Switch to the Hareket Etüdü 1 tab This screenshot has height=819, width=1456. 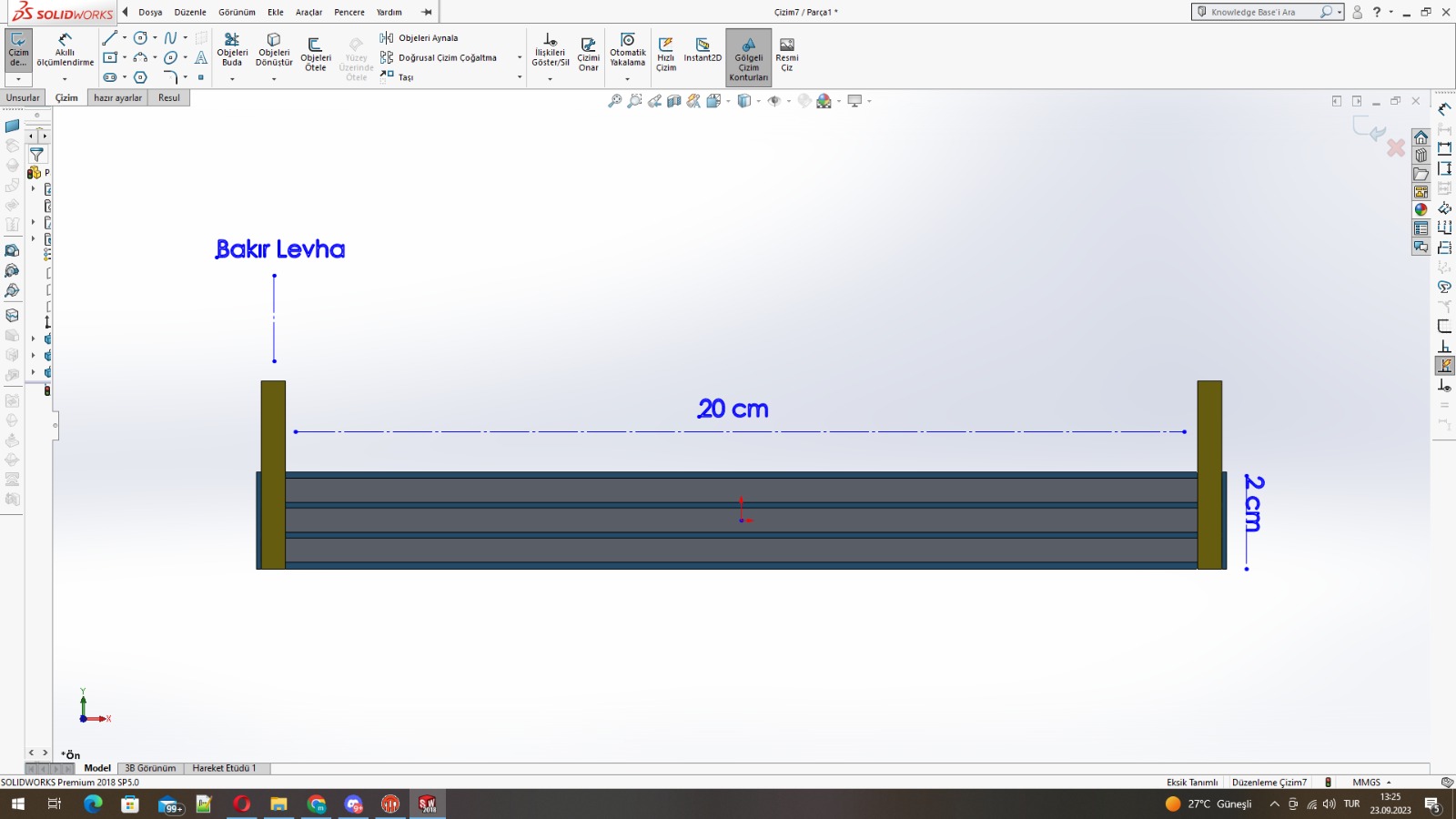(x=224, y=769)
